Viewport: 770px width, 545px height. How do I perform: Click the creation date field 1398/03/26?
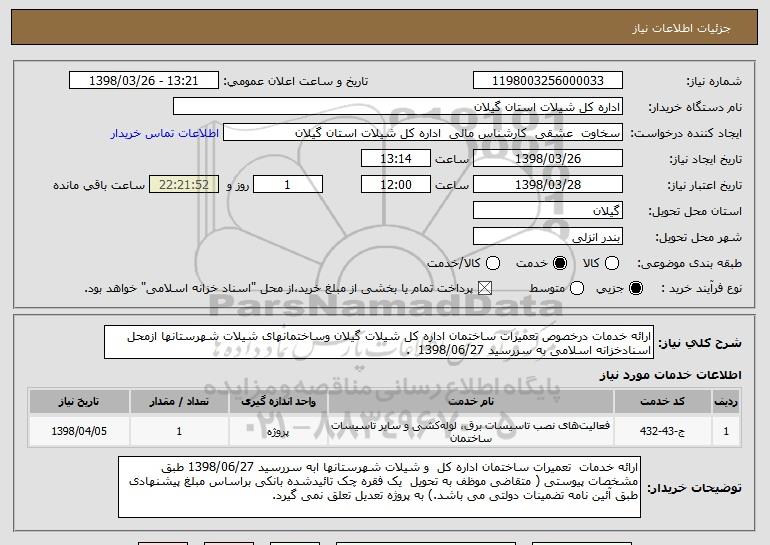(548, 159)
